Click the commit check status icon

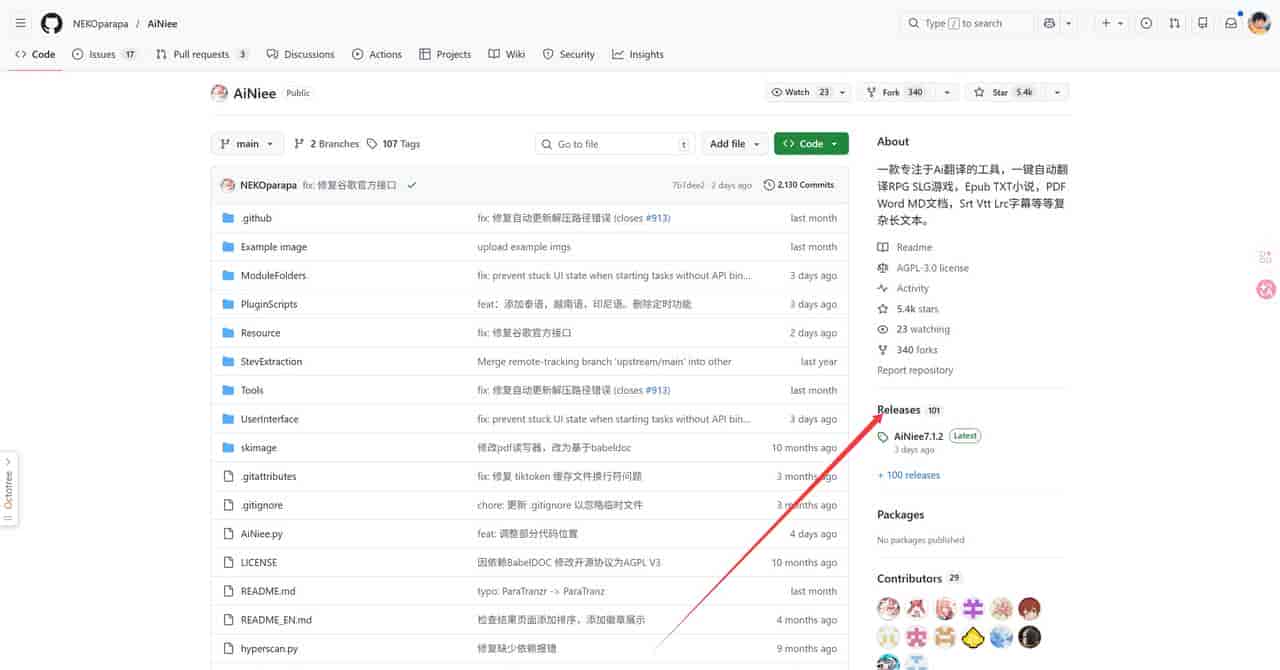[x=412, y=185]
